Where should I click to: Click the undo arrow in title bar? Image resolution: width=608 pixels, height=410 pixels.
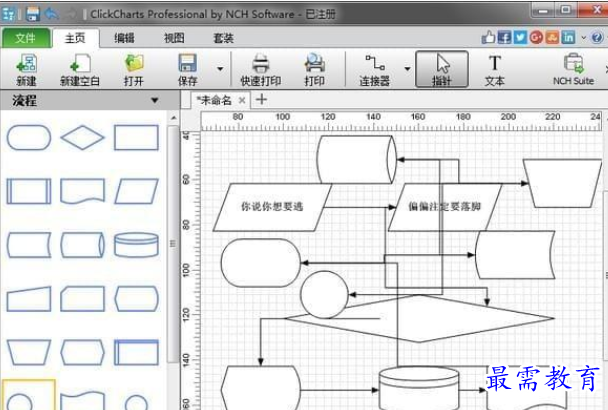pyautogui.click(x=52, y=14)
